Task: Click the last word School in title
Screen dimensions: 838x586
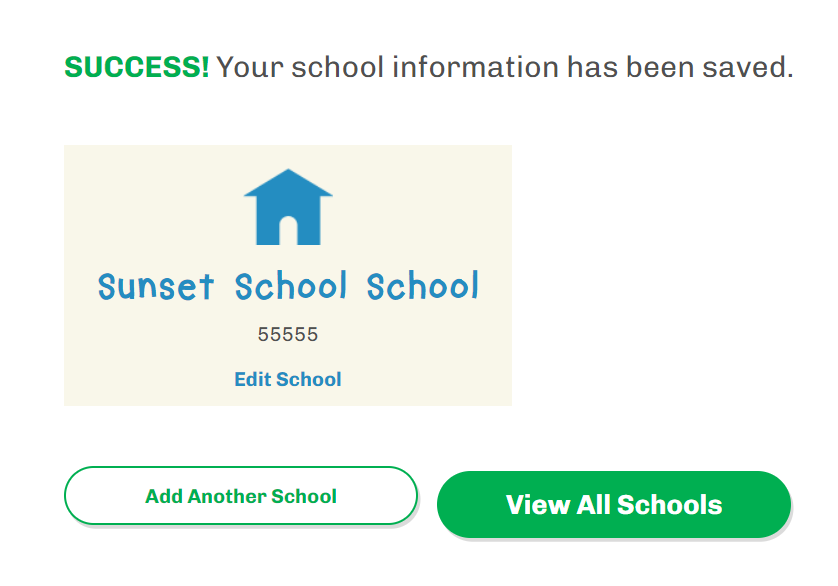Action: click(x=422, y=287)
